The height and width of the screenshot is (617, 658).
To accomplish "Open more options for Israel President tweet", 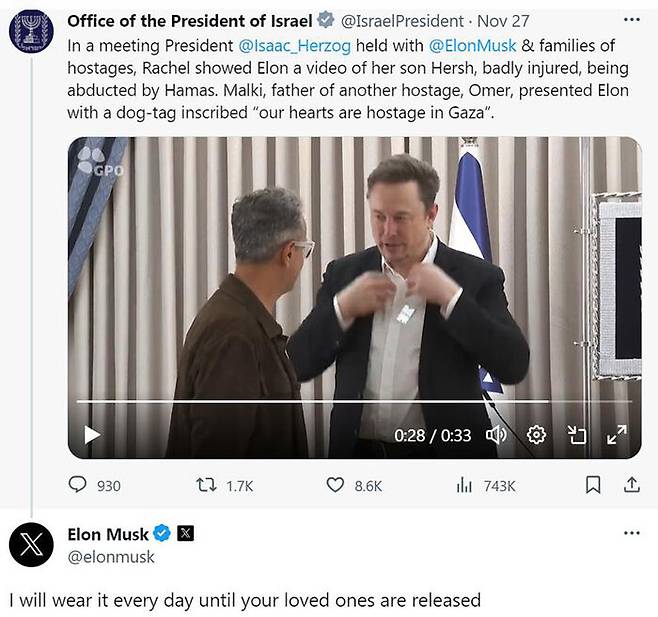I will pyautogui.click(x=631, y=20).
